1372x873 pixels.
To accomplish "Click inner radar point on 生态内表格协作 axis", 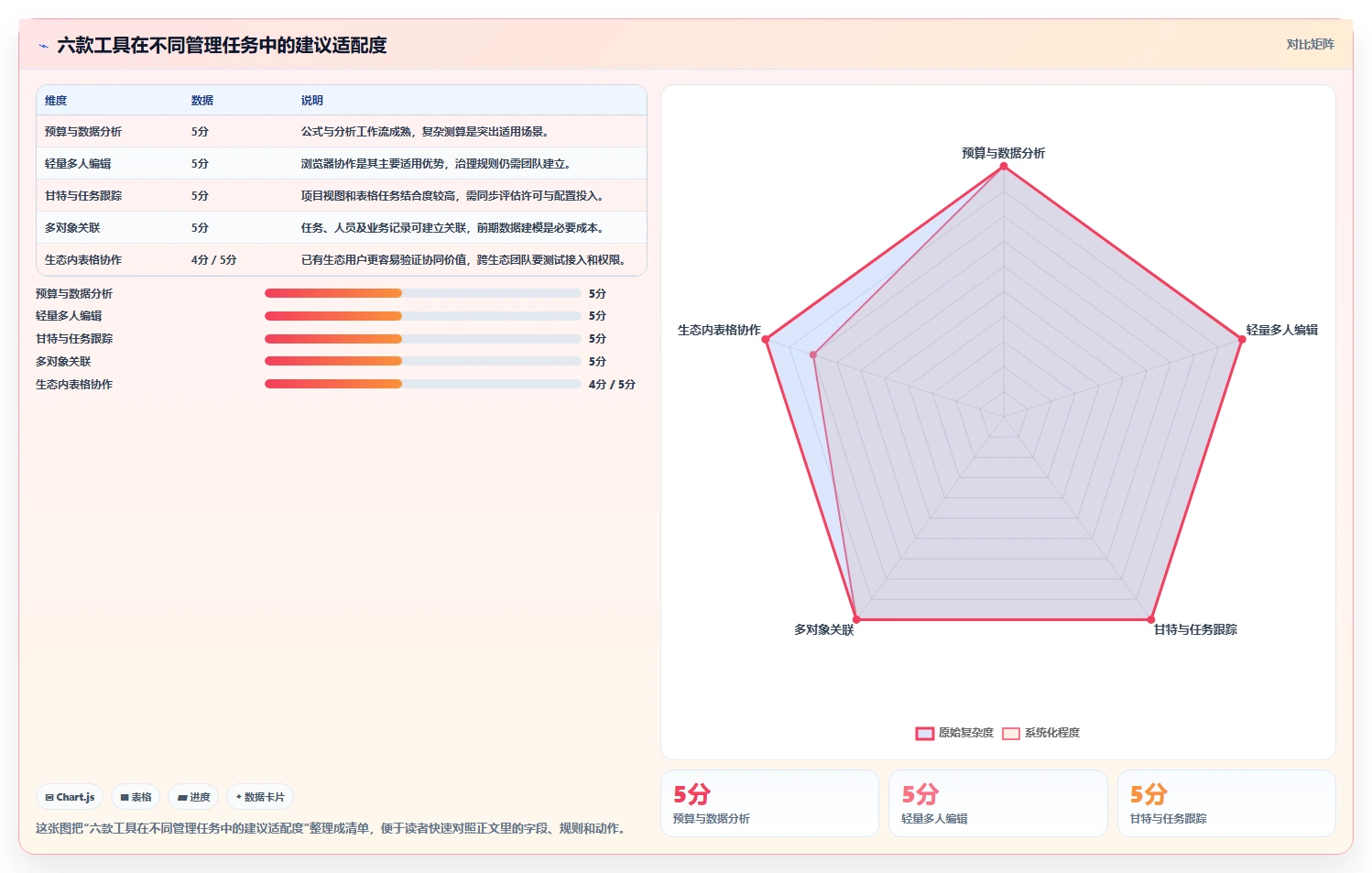I will (x=813, y=355).
